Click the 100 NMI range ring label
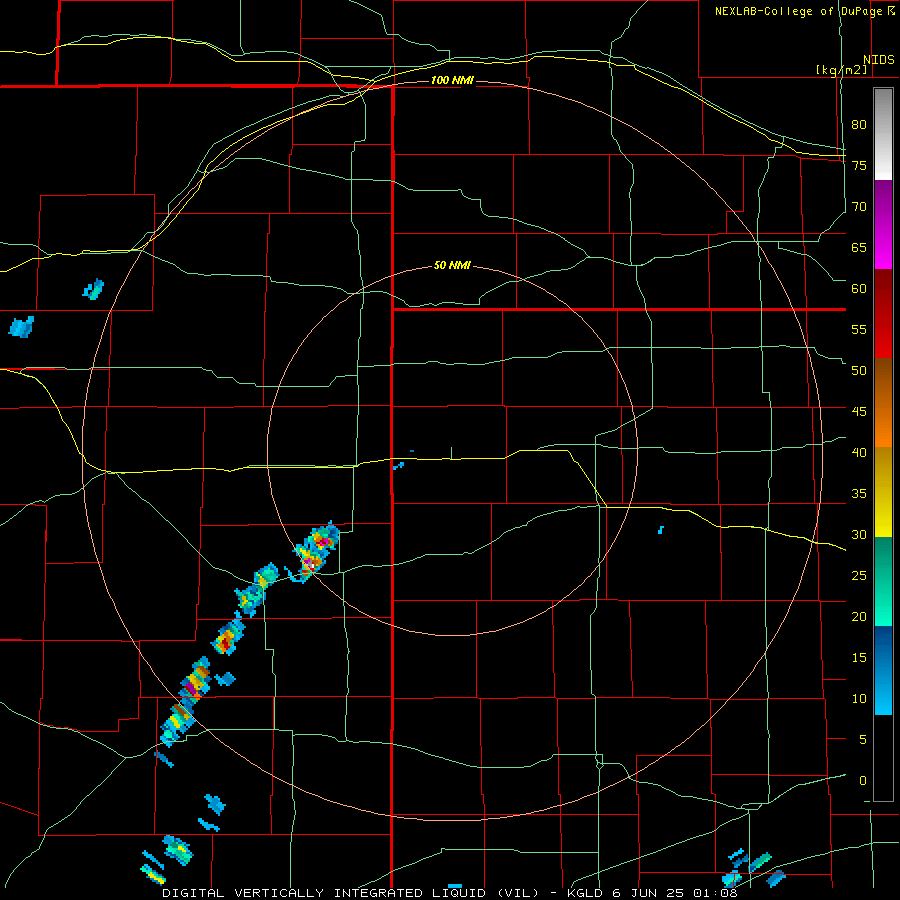 pos(452,80)
